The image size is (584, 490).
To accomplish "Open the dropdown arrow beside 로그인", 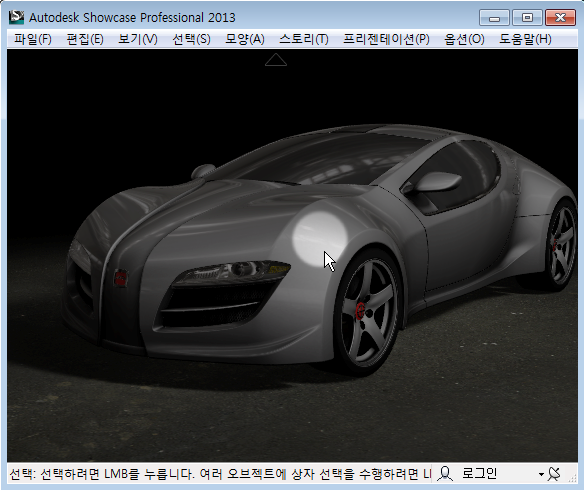I will [x=541, y=474].
